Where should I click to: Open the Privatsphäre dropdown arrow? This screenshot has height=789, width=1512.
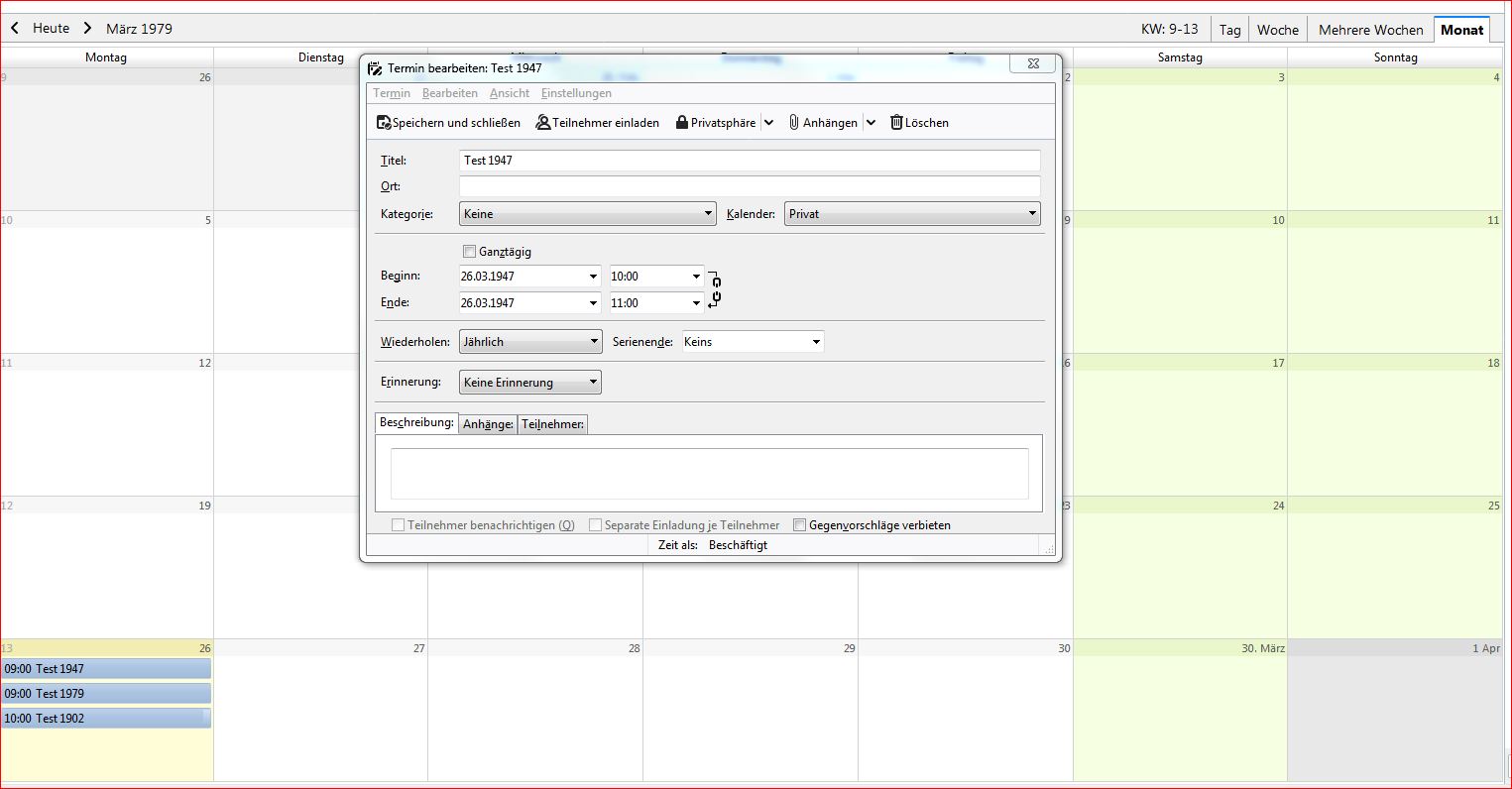[x=768, y=123]
